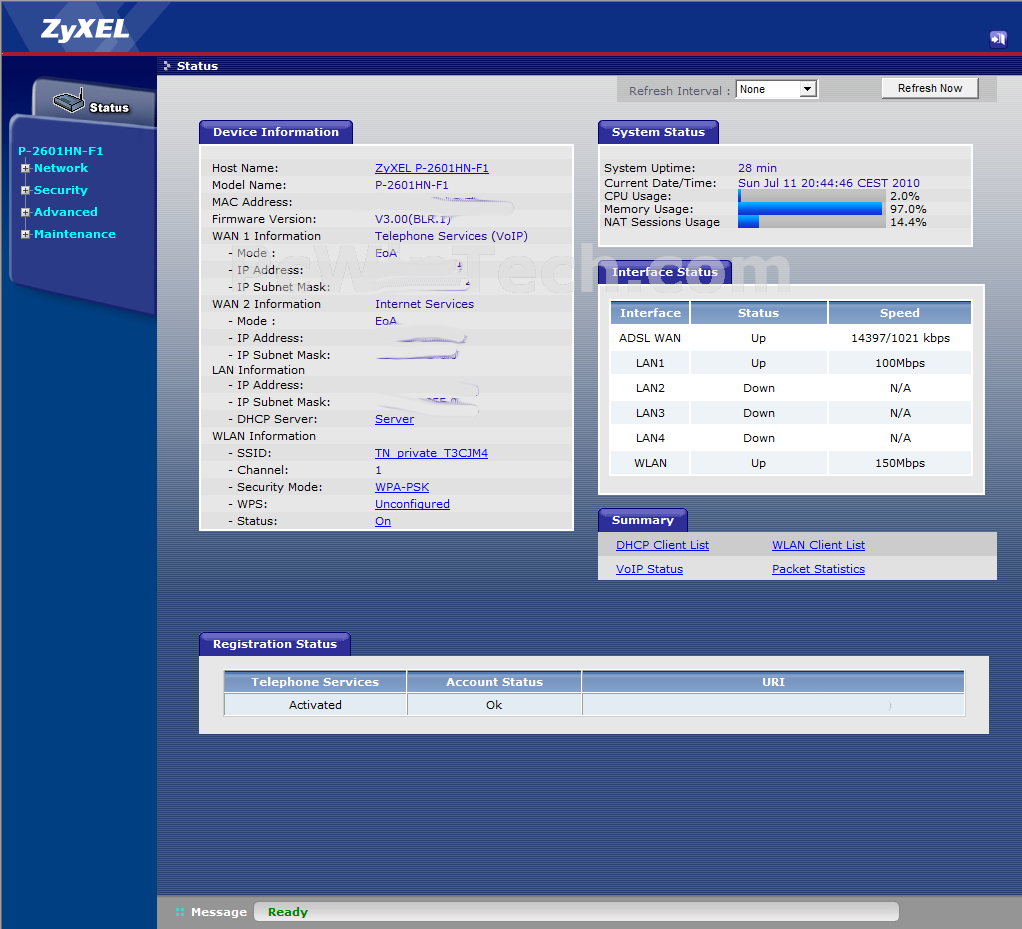1022x929 pixels.
Task: Click the Telephone Services (VoIP) value
Action: [451, 236]
